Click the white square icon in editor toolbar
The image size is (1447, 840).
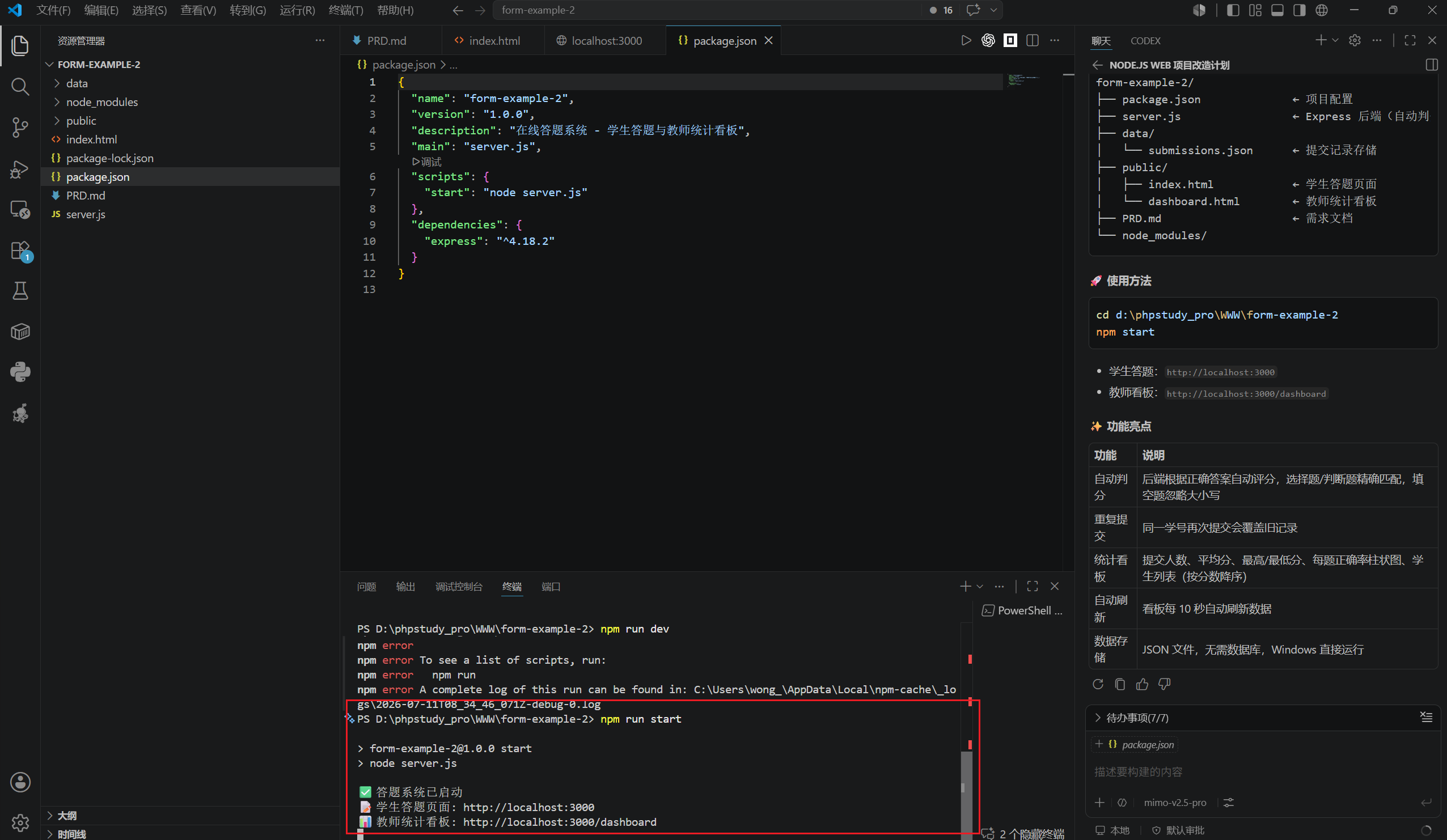point(1010,40)
